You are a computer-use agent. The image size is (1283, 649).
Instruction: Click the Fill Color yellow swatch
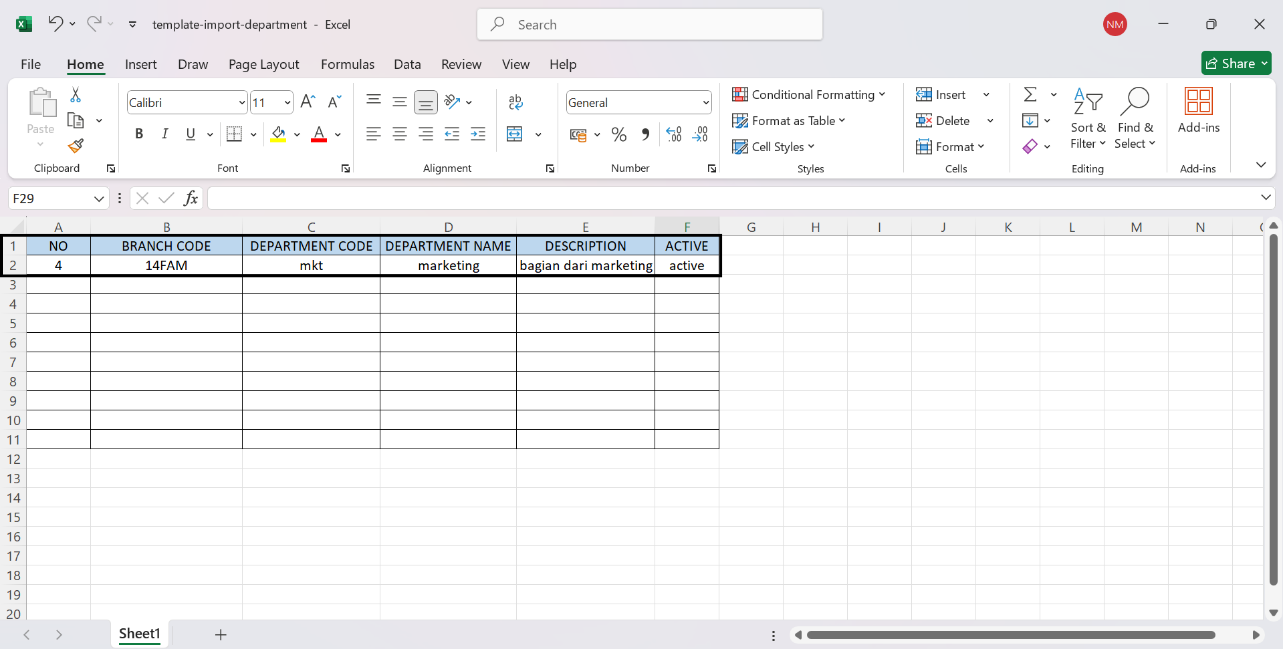point(278,134)
